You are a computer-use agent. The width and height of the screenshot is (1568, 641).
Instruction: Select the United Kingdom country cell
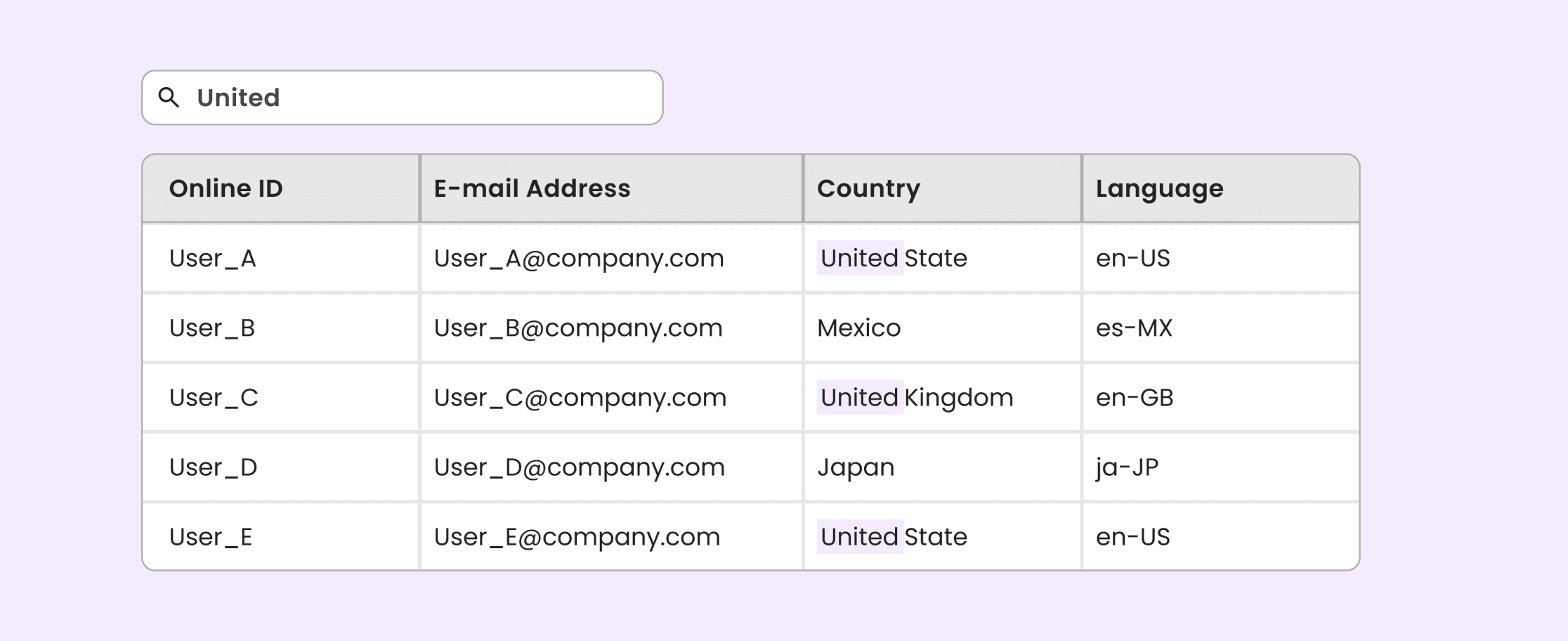point(942,397)
